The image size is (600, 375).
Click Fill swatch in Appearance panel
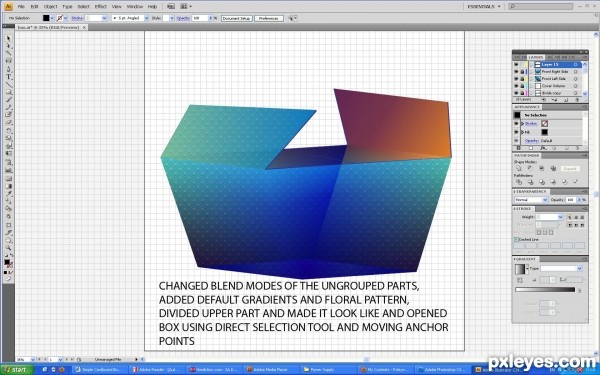click(545, 132)
